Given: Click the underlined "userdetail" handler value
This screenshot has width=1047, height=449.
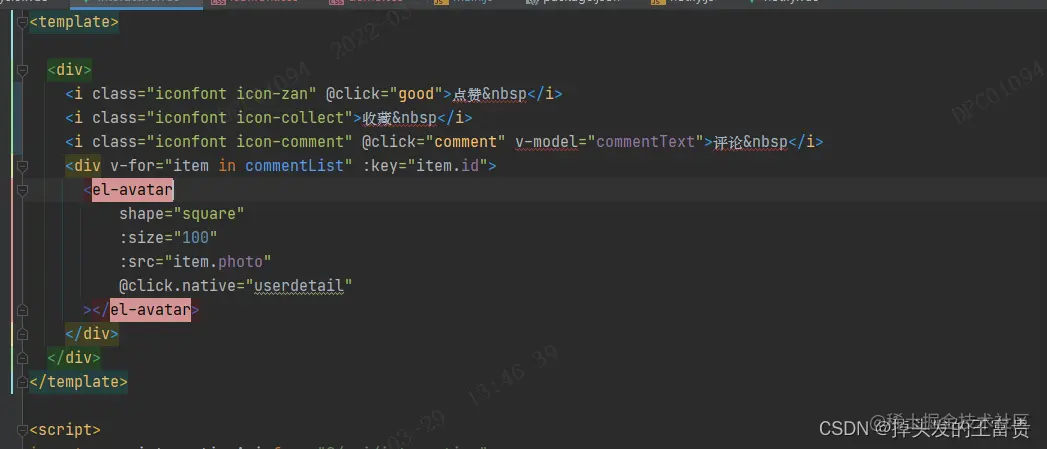Looking at the screenshot, I should [x=298, y=286].
